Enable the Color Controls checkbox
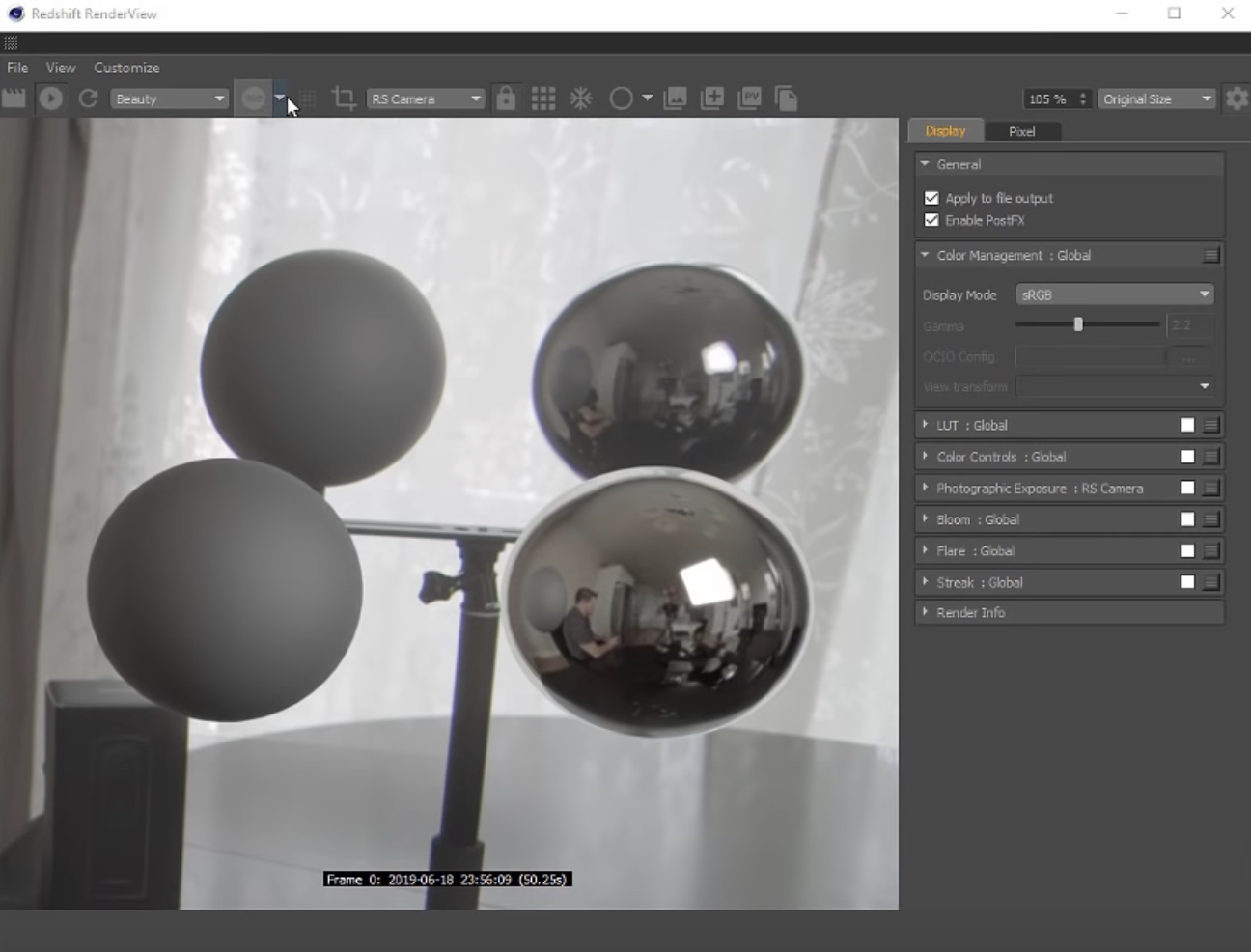Screen dimensions: 1251x952 [1187, 457]
